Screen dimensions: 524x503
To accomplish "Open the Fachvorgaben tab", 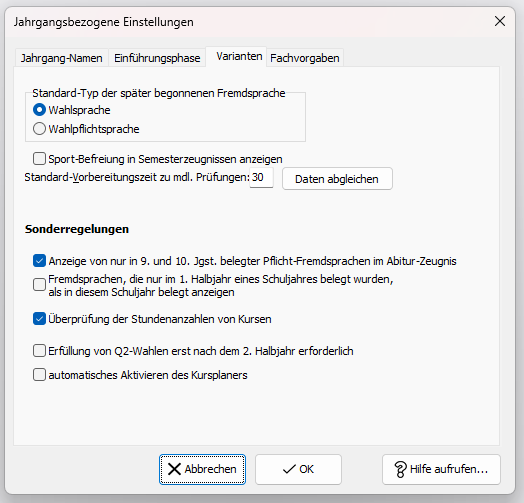I will 305,58.
